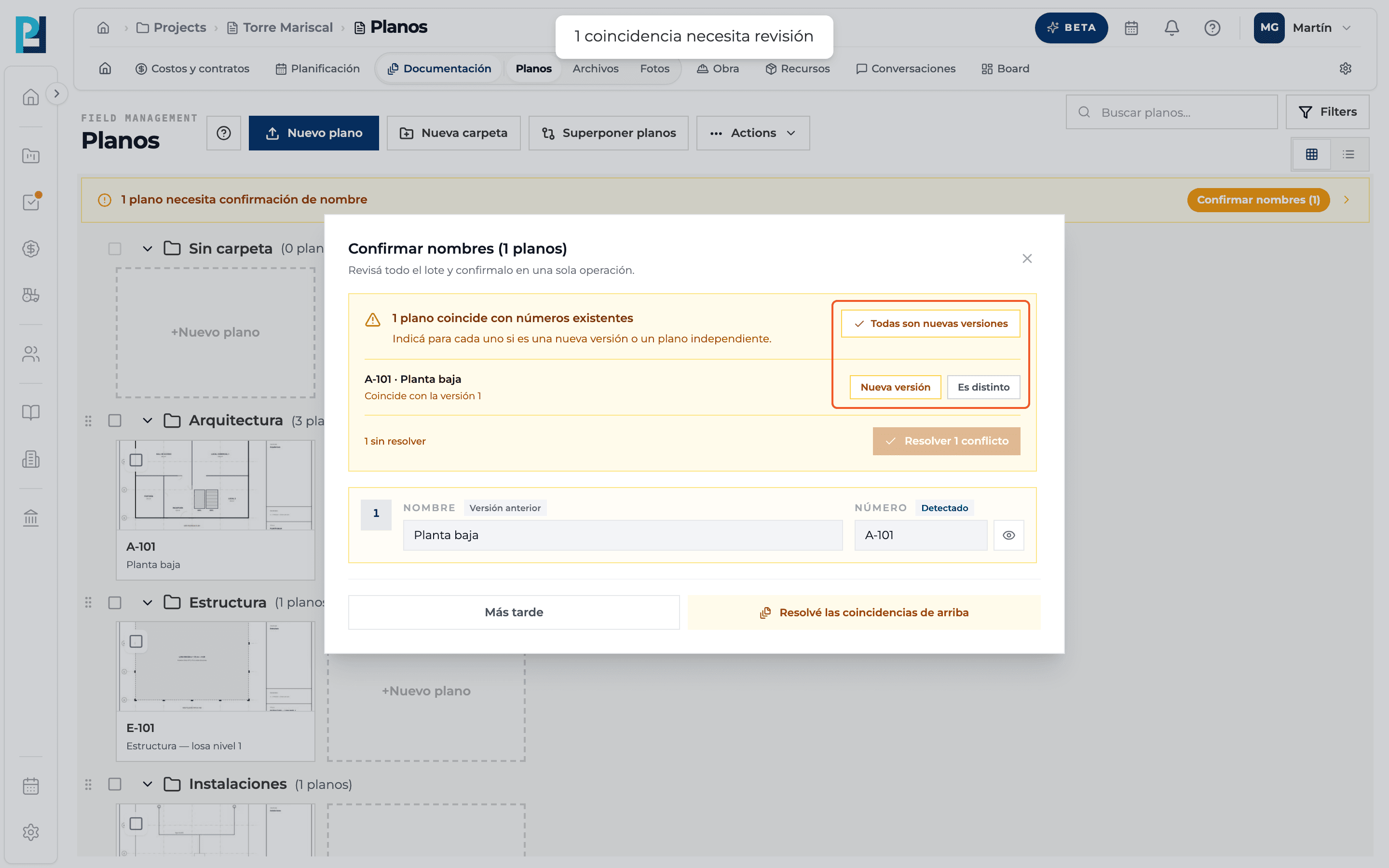
Task: Close the Confirmar nombres dialog
Action: (1027, 259)
